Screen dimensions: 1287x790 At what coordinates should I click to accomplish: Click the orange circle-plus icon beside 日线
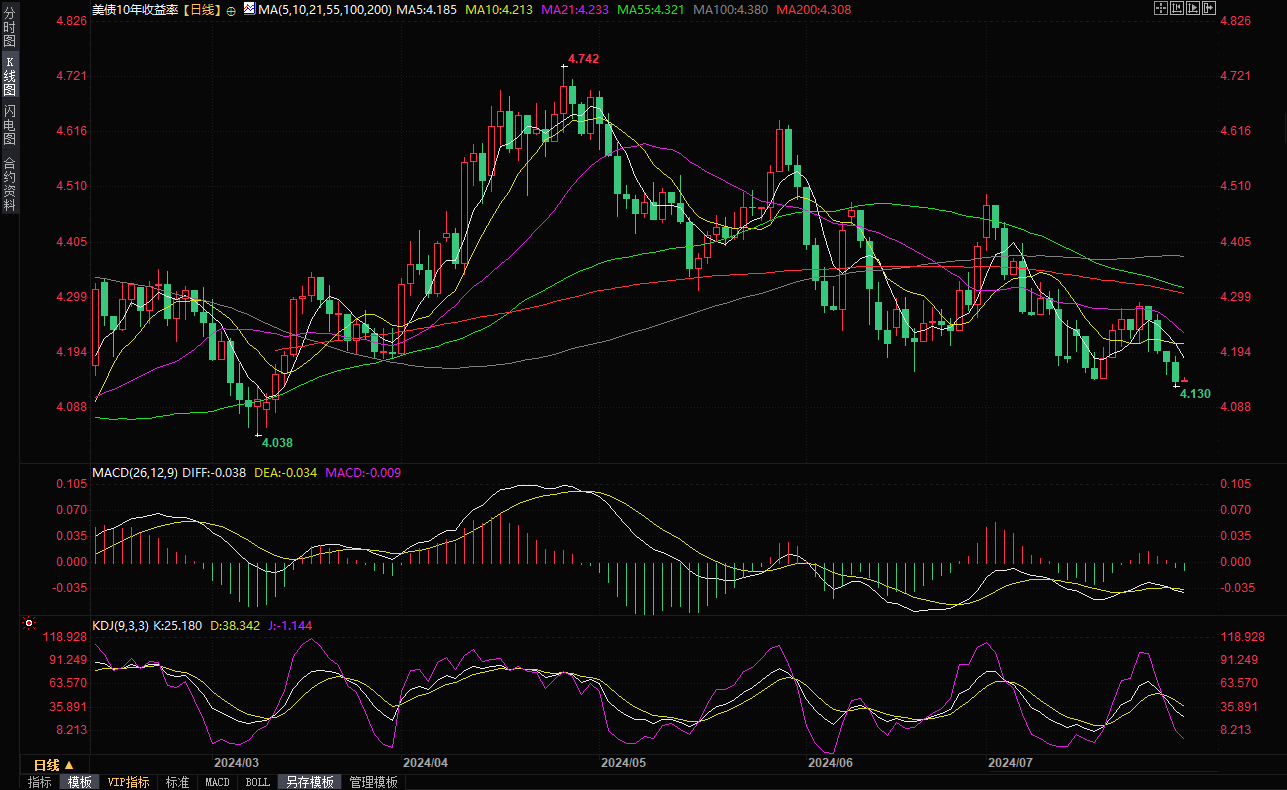click(x=231, y=10)
